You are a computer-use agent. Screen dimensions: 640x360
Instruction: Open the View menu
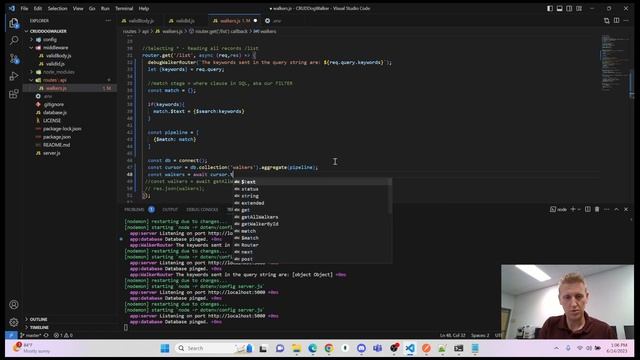(78, 8)
